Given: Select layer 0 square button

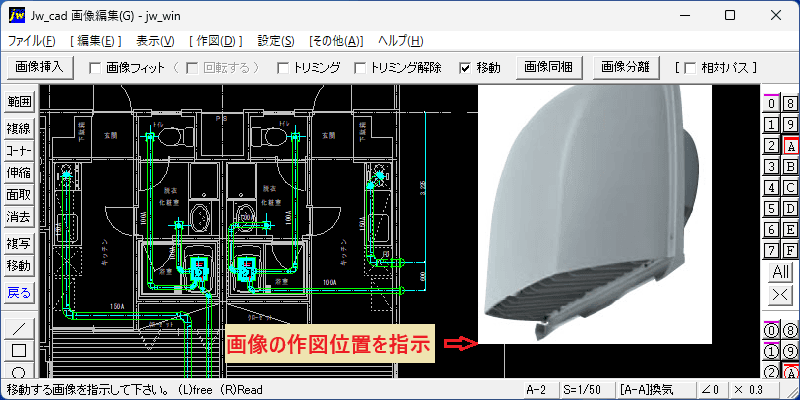Looking at the screenshot, I should tap(771, 104).
